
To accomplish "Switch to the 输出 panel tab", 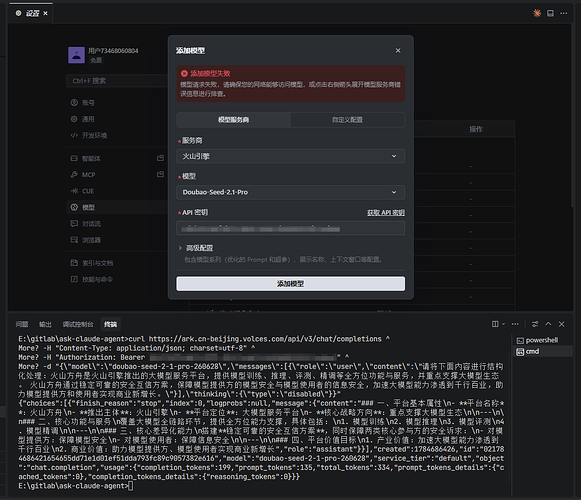I will coord(45,324).
